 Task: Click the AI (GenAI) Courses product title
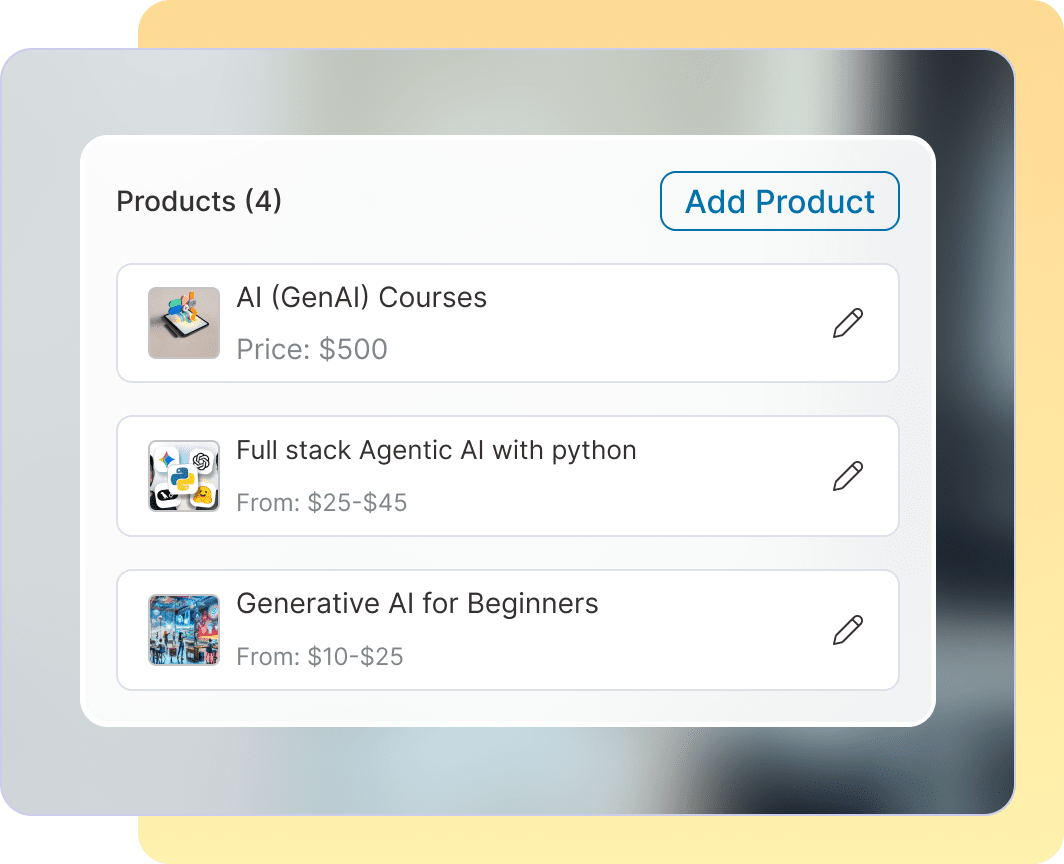point(360,297)
